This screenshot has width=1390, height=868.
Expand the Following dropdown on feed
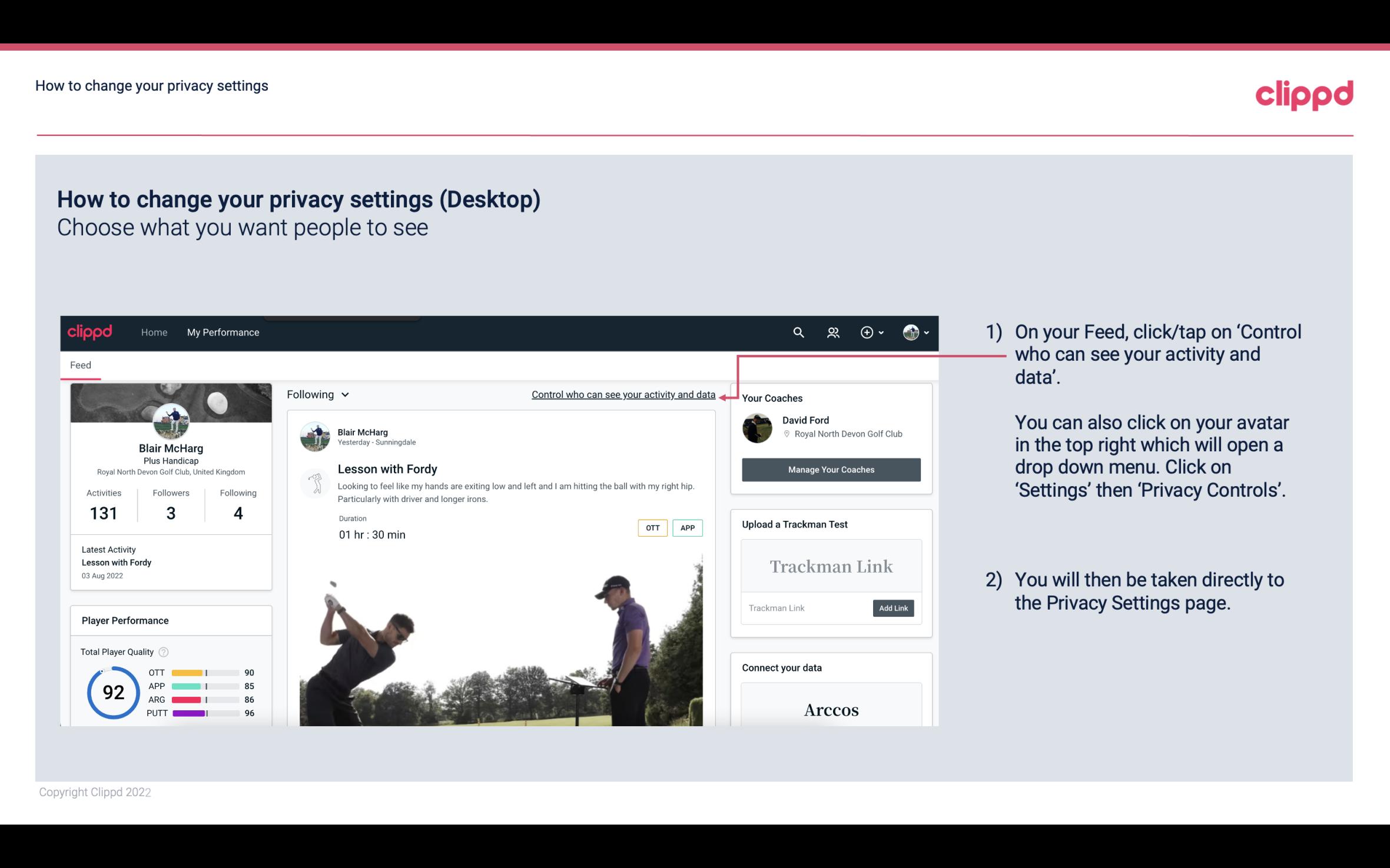(317, 393)
